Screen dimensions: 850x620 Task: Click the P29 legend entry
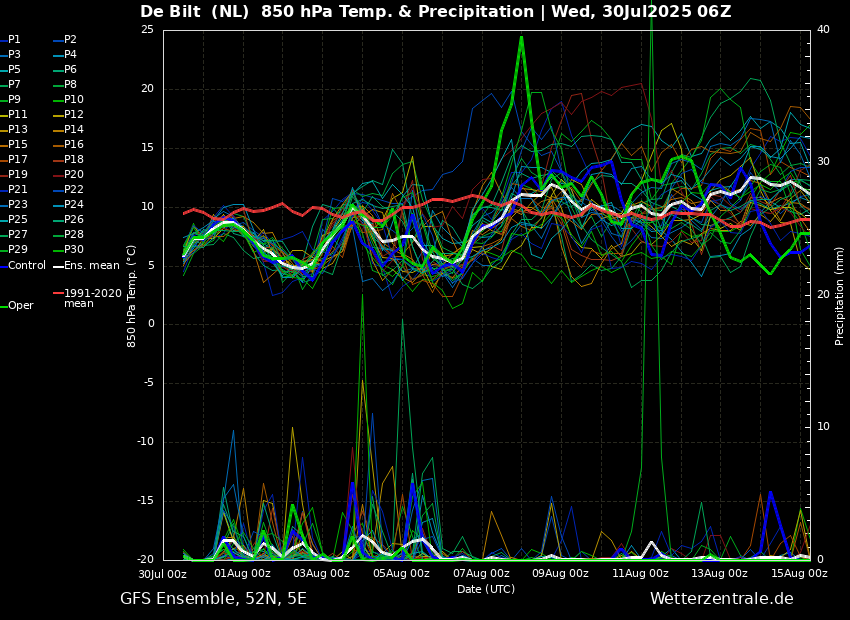18,249
